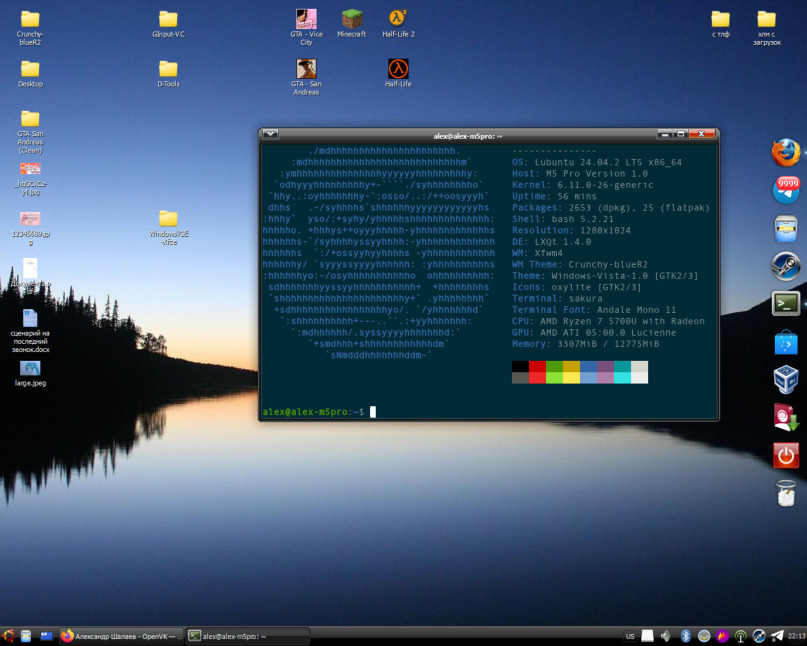Click the volume speaker tray icon
The width and height of the screenshot is (807, 646).
(x=667, y=635)
